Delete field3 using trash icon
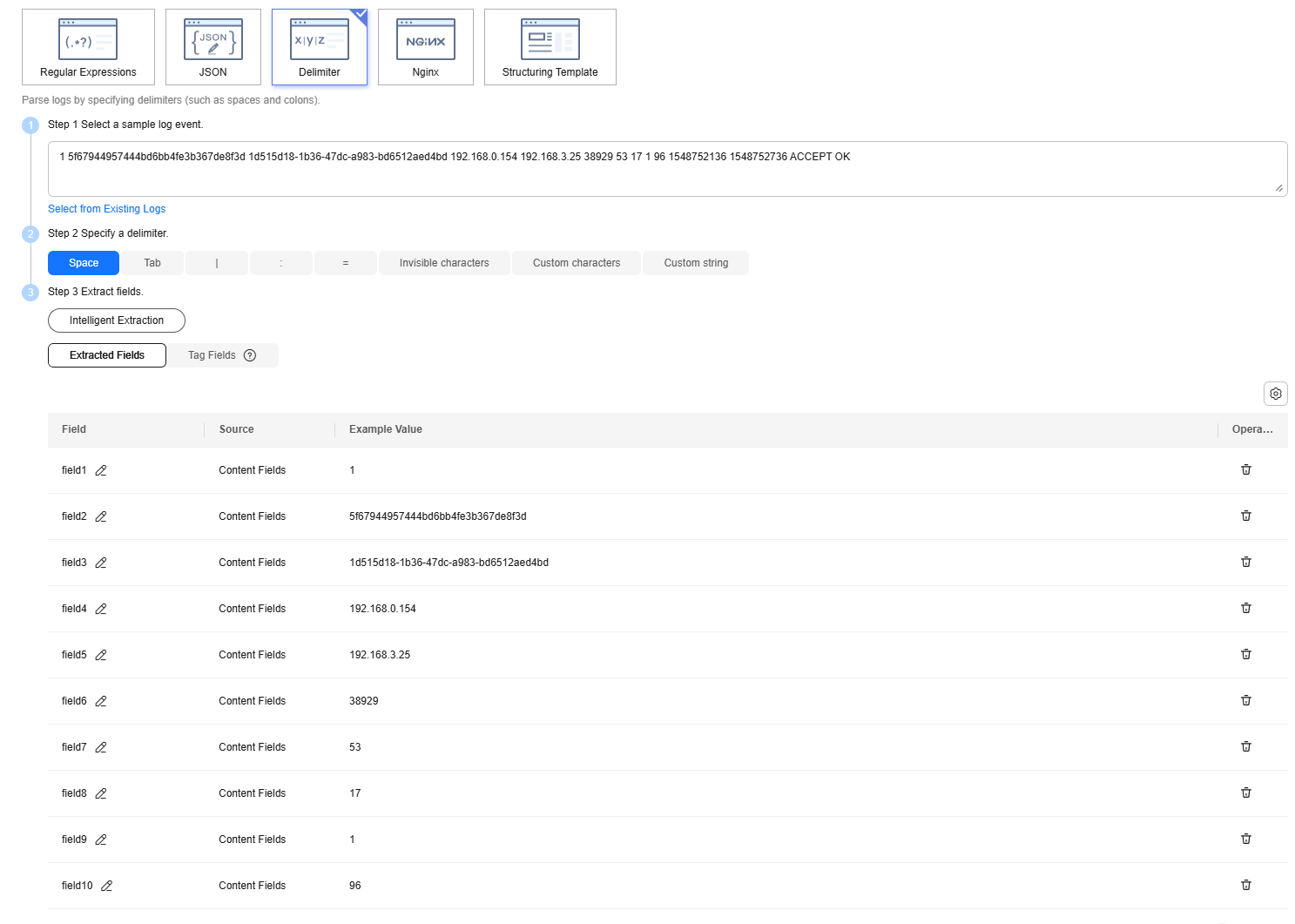Image resolution: width=1295 pixels, height=924 pixels. coord(1245,562)
